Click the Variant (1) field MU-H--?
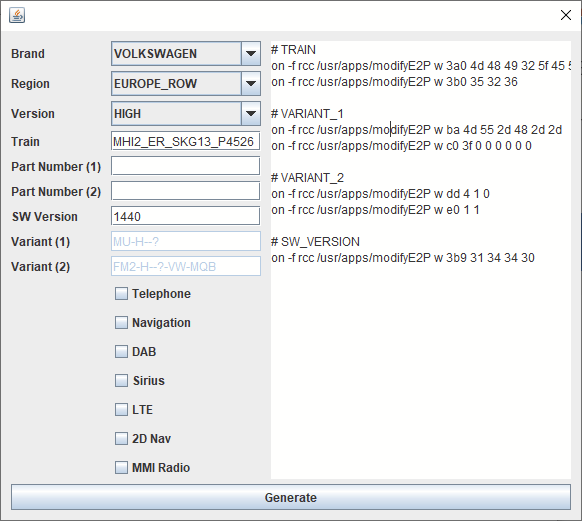This screenshot has width=582, height=521. [x=186, y=242]
